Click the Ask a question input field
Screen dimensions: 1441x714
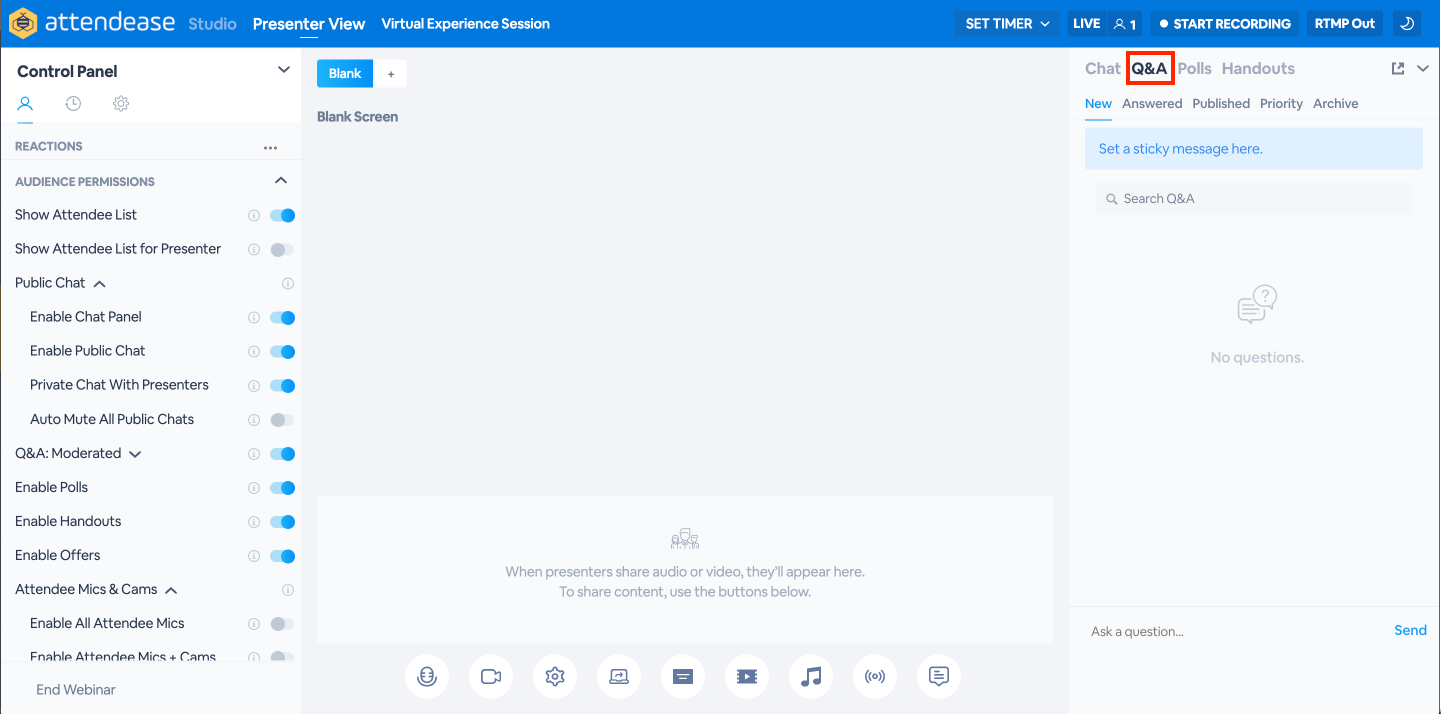(x=1200, y=631)
